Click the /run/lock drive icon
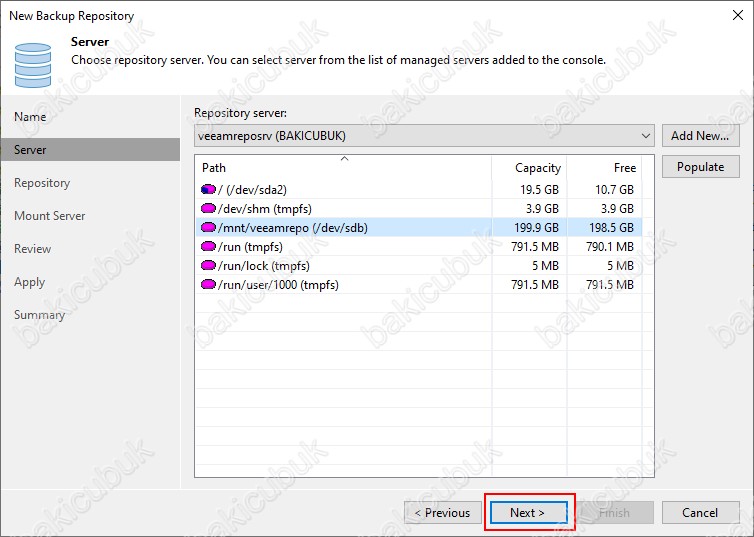Screen dimensions: 754x537 coord(208,265)
